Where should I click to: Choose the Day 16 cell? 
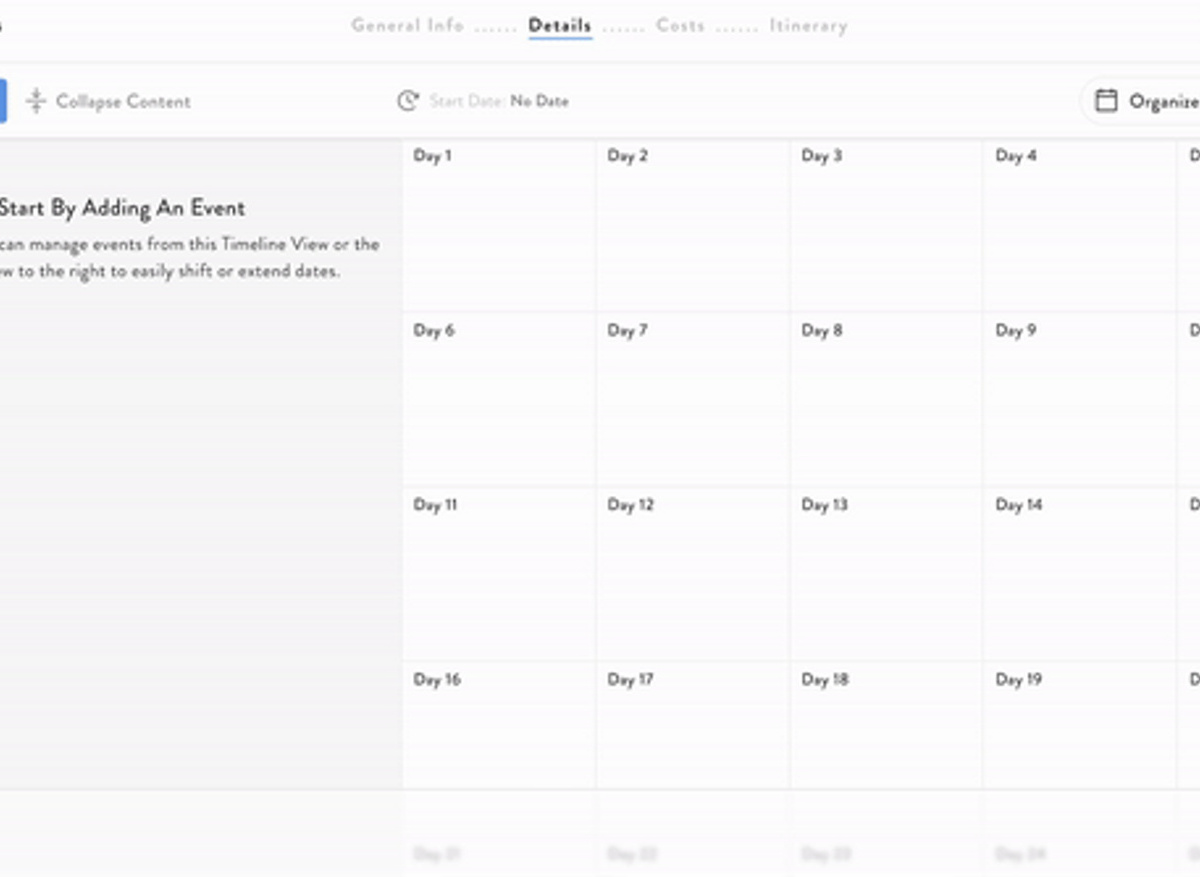click(498, 725)
